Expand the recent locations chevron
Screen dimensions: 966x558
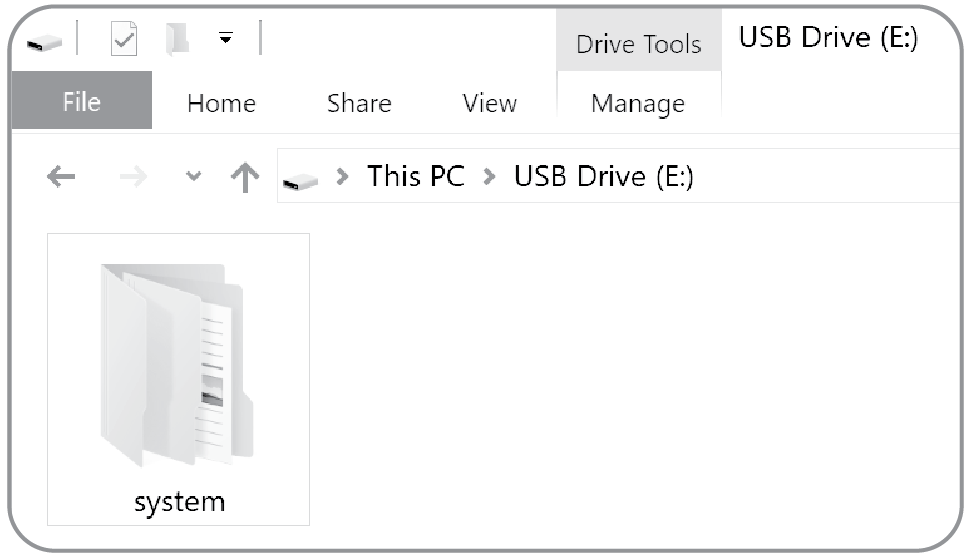(x=193, y=177)
